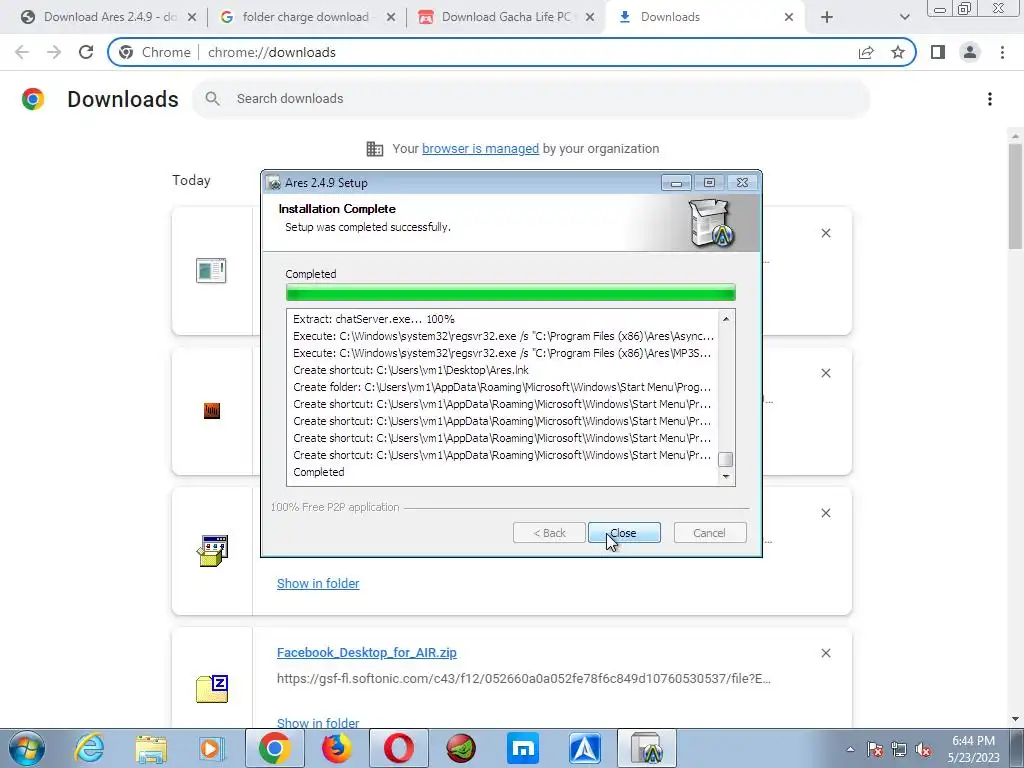This screenshot has width=1024, height=768.
Task: Click the downloads page vertical scrollbar
Action: 1015,196
